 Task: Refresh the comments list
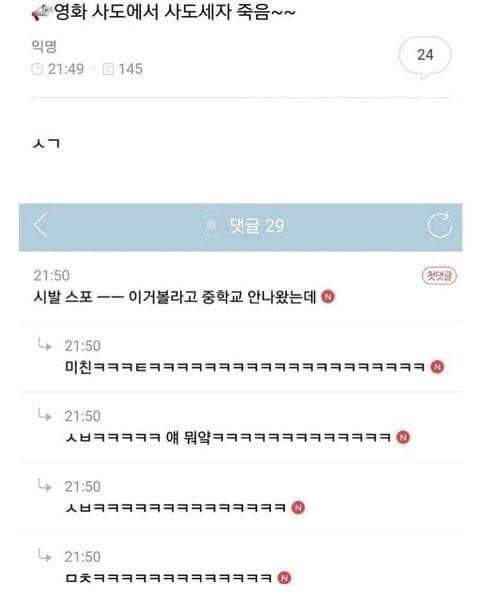pyautogui.click(x=439, y=225)
